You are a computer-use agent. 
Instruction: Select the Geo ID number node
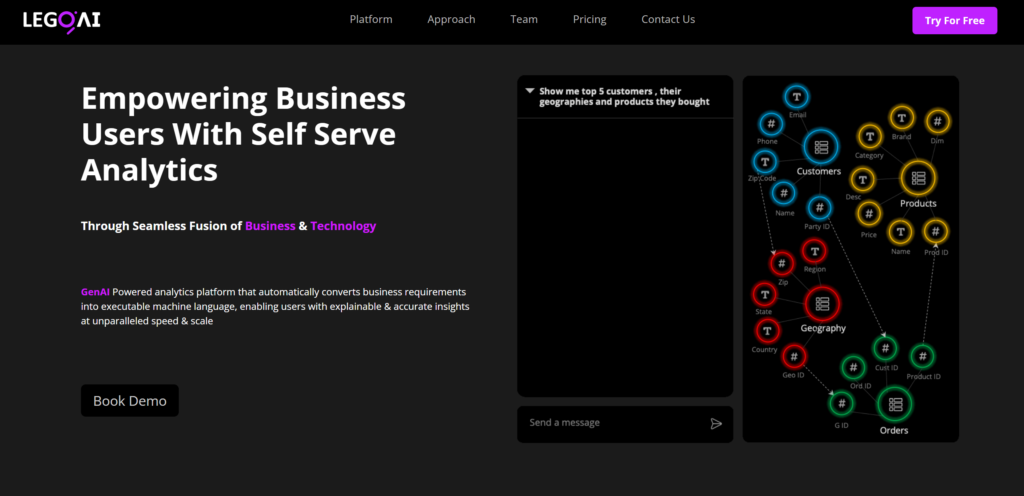[794, 356]
